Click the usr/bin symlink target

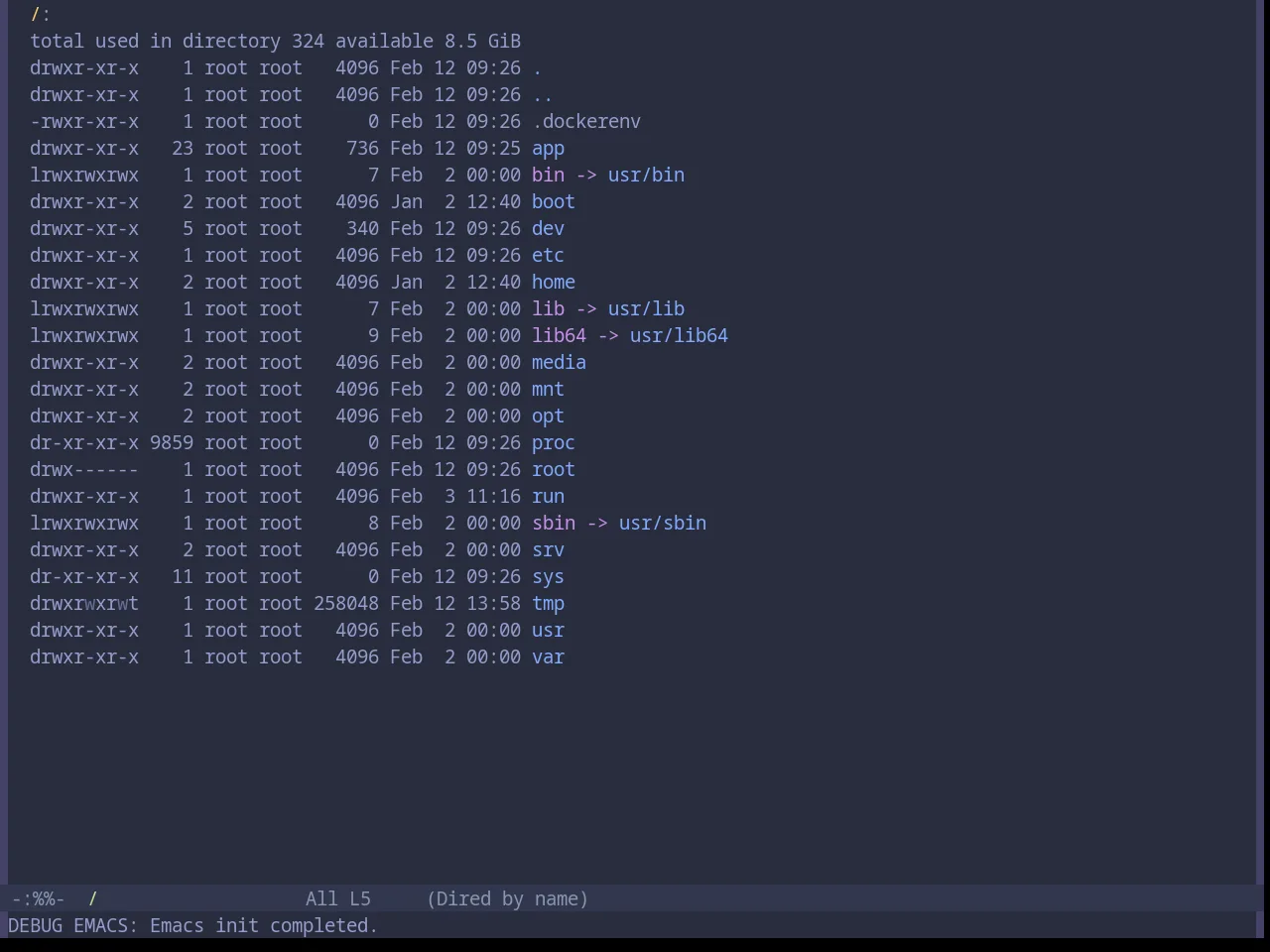click(646, 176)
